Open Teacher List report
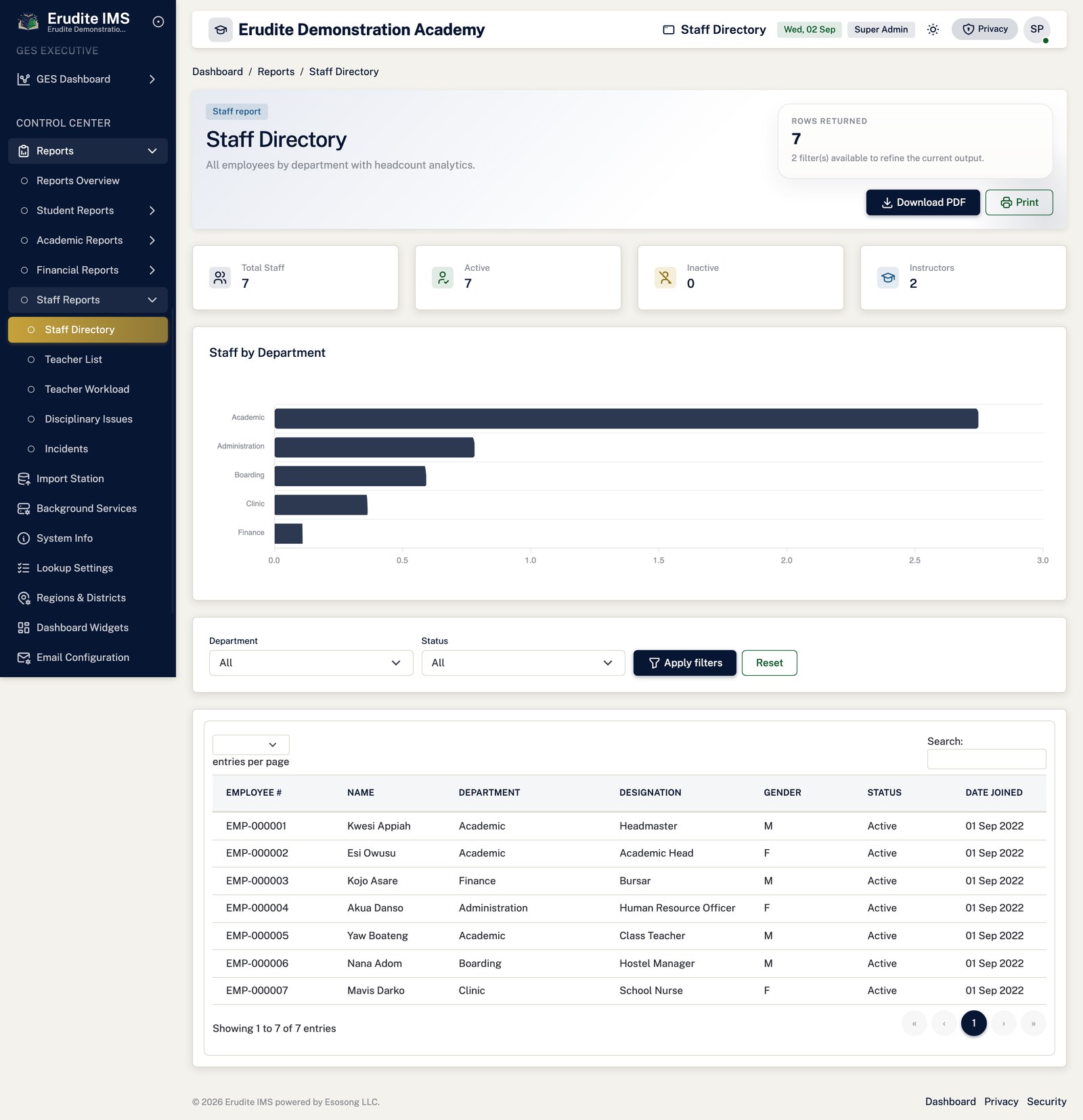 coord(88,360)
